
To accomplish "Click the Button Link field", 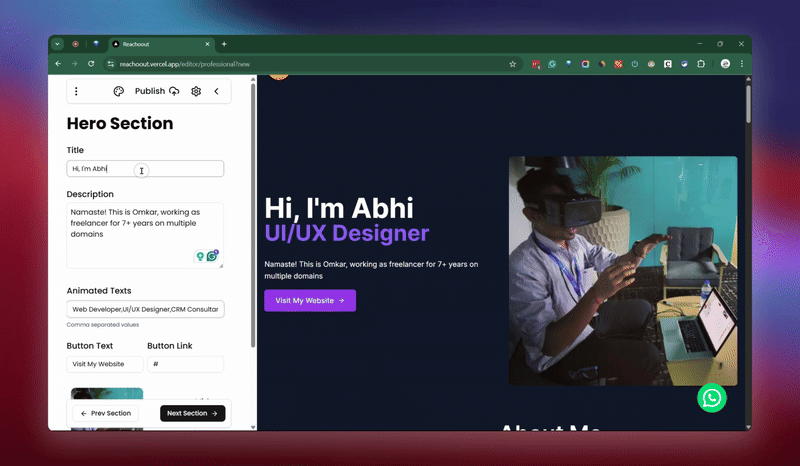I will (185, 364).
